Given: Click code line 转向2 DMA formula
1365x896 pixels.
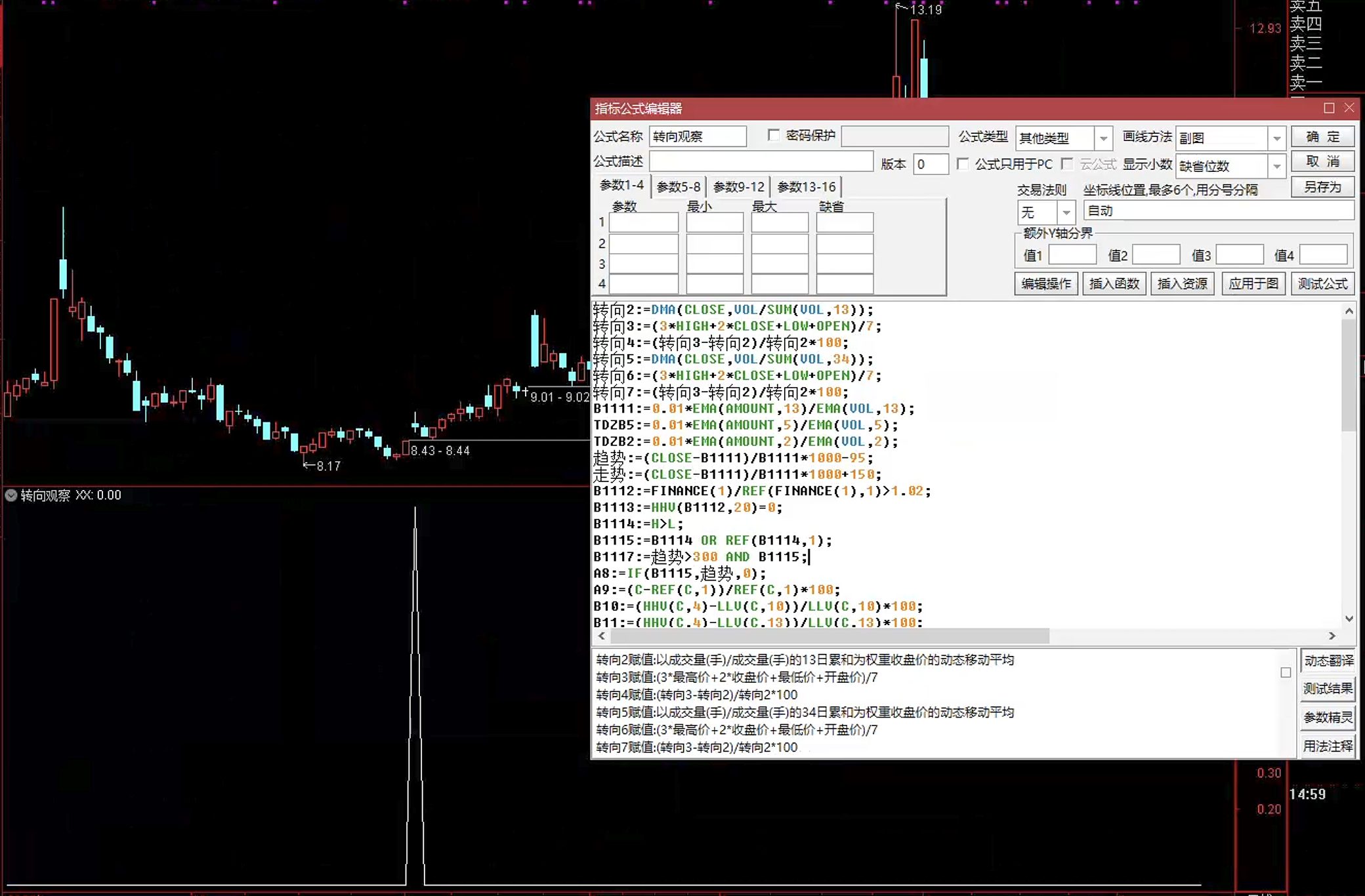Looking at the screenshot, I should [x=733, y=310].
